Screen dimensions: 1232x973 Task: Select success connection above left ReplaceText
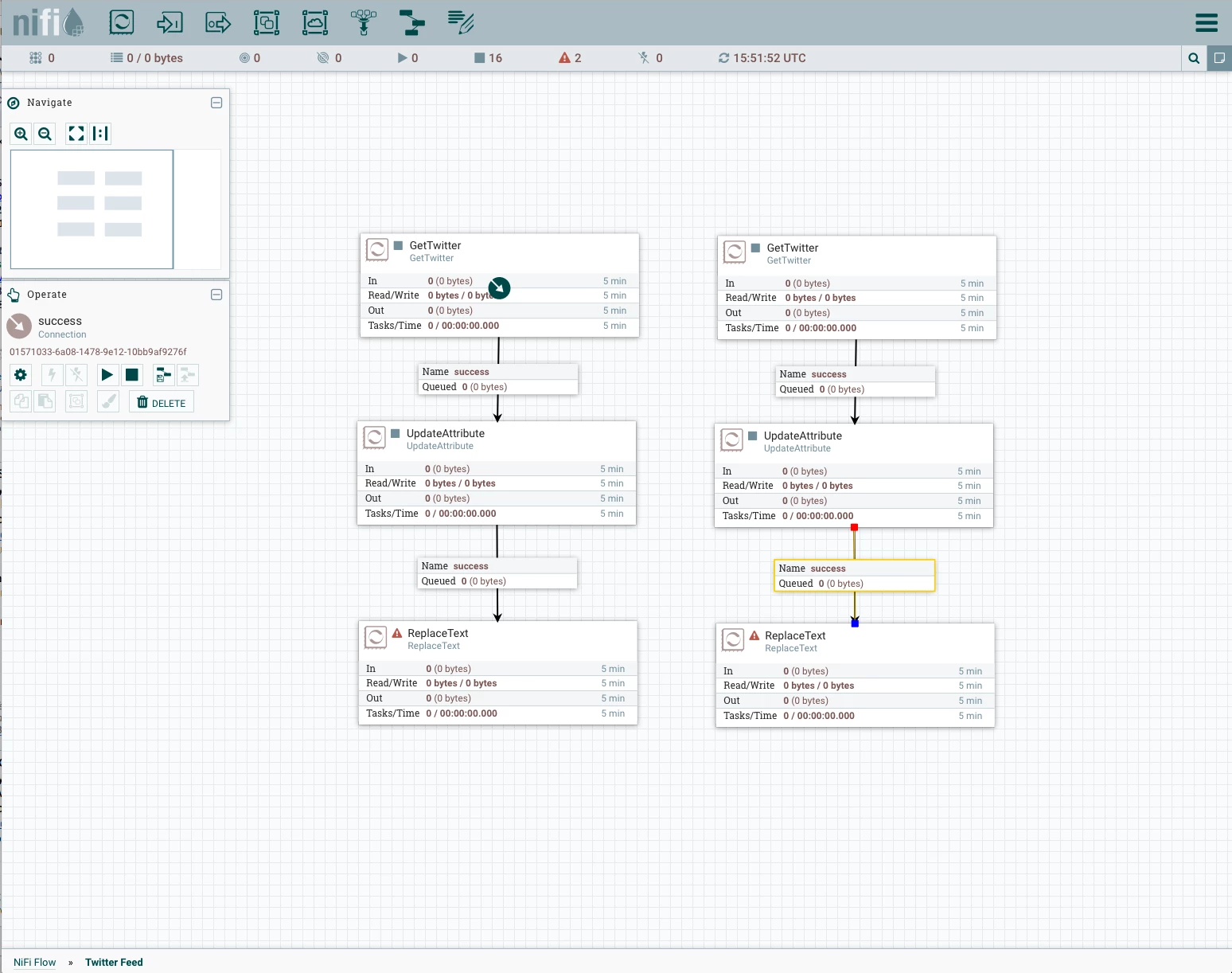click(497, 573)
